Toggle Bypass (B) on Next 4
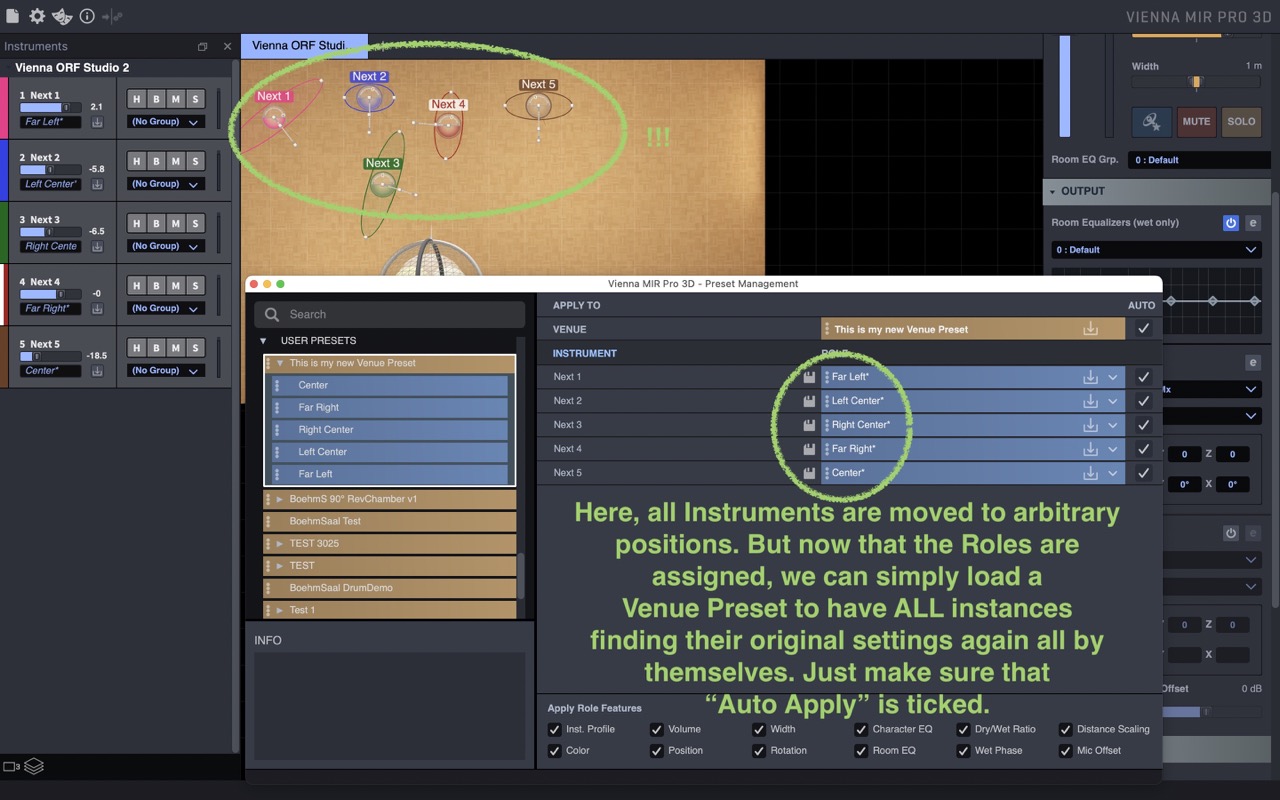The image size is (1280, 800). (156, 285)
